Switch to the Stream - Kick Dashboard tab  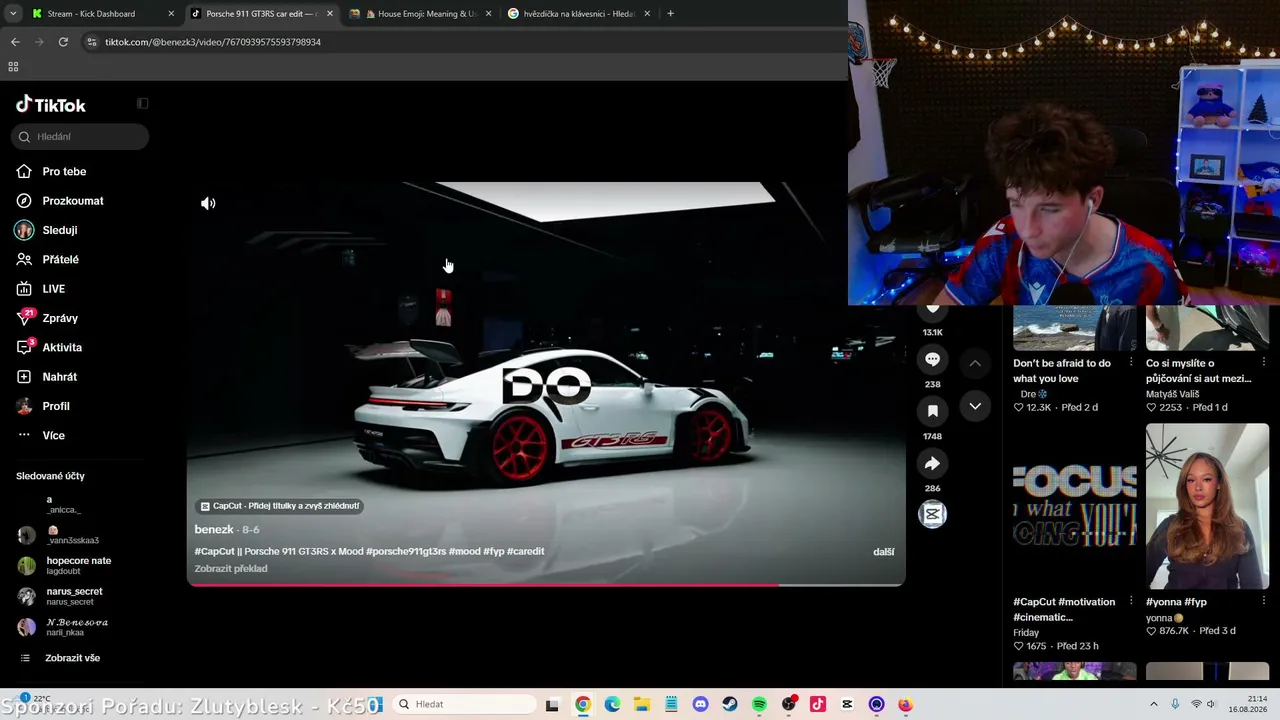(x=103, y=14)
